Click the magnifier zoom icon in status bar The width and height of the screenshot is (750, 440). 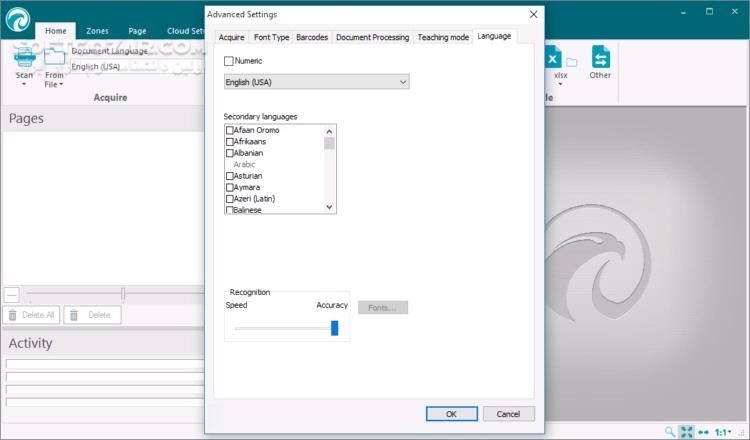[x=670, y=431]
